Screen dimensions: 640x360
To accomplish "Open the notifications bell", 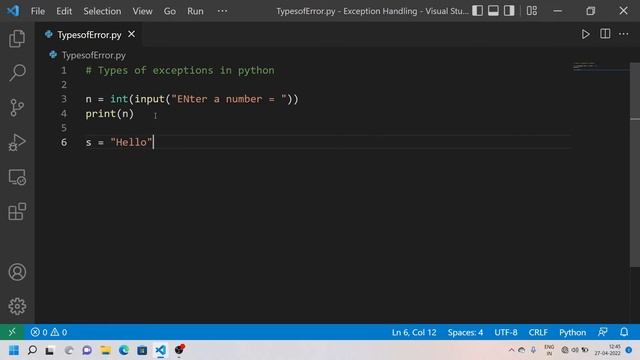I will pos(624,332).
